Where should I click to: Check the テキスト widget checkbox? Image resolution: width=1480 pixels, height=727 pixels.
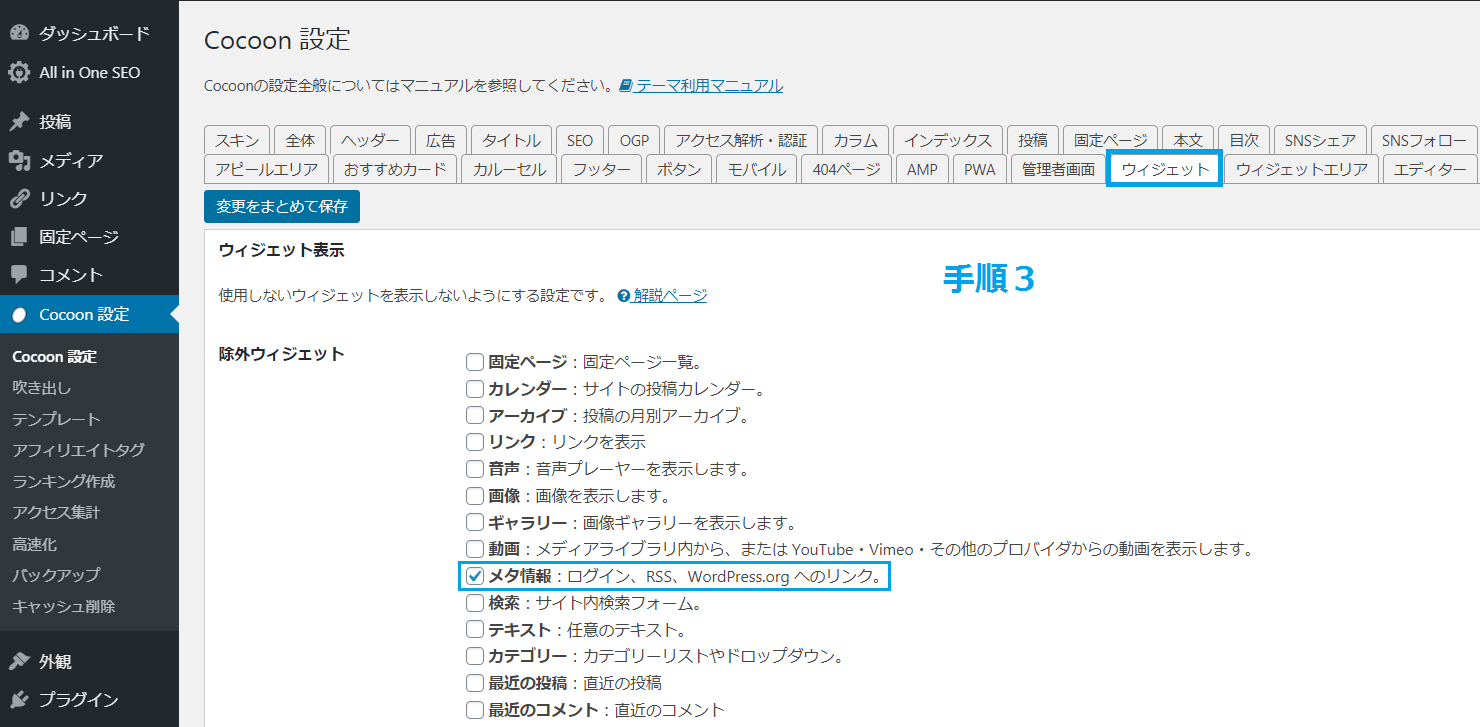click(475, 630)
